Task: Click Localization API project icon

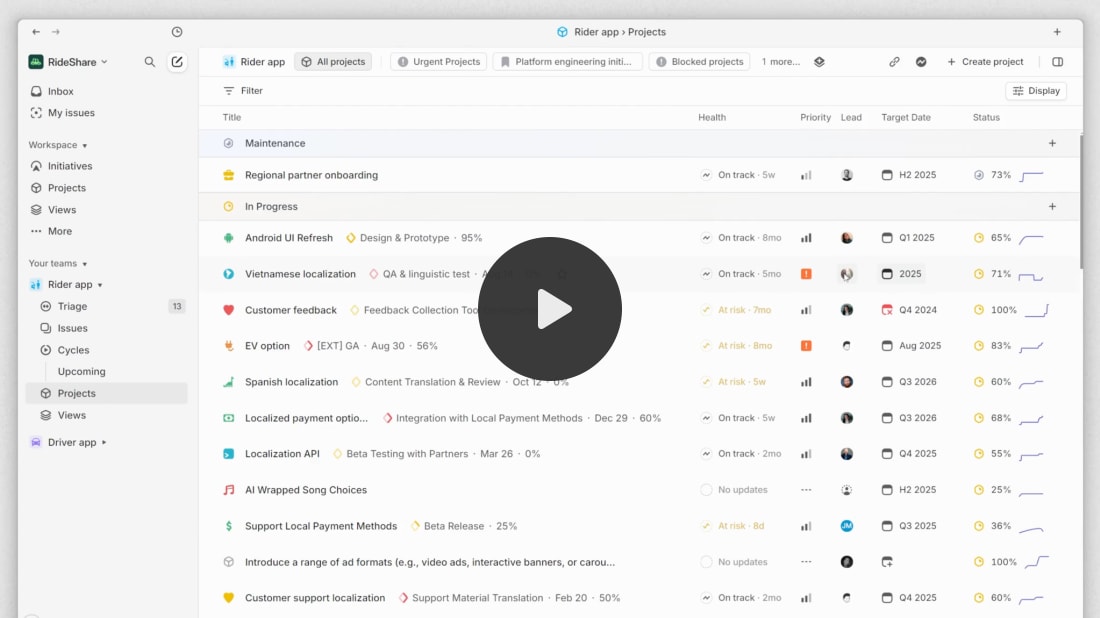Action: (x=228, y=454)
